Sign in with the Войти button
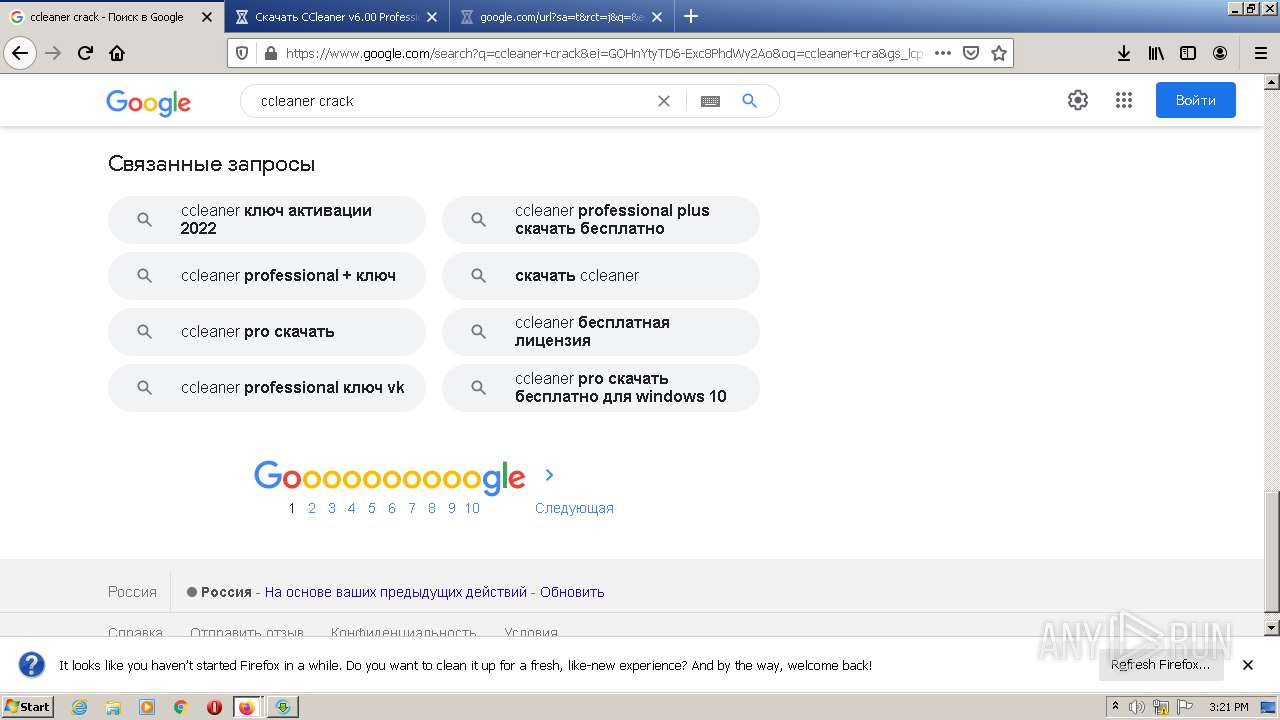Image resolution: width=1280 pixels, height=720 pixels. [1195, 100]
